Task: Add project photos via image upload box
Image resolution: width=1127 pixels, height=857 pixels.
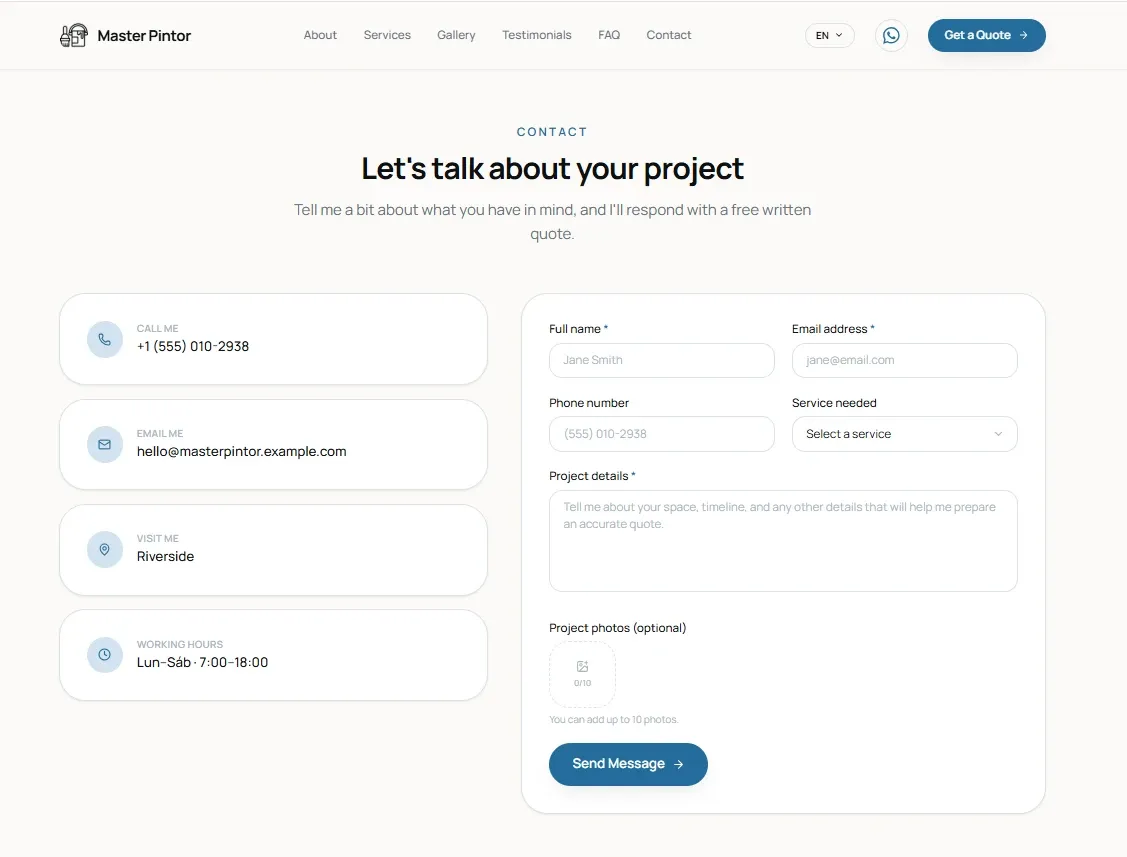Action: click(582, 674)
